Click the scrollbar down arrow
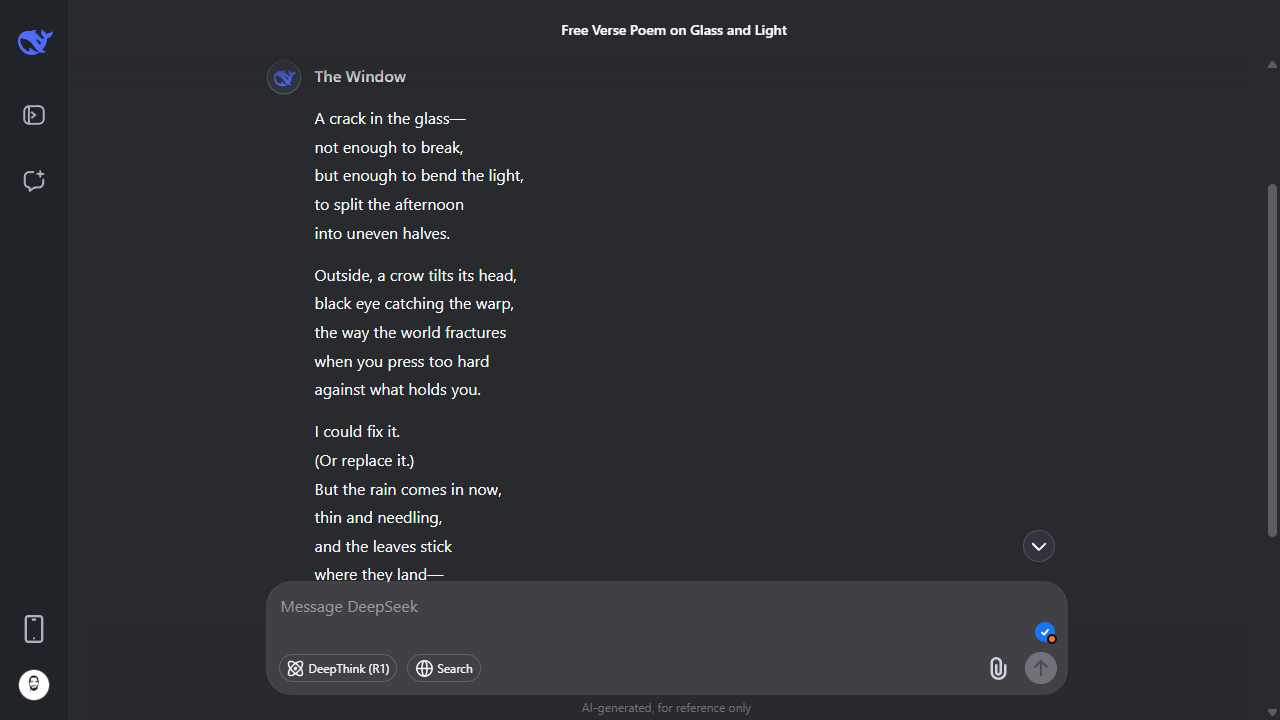The image size is (1280, 720). pos(1272,712)
